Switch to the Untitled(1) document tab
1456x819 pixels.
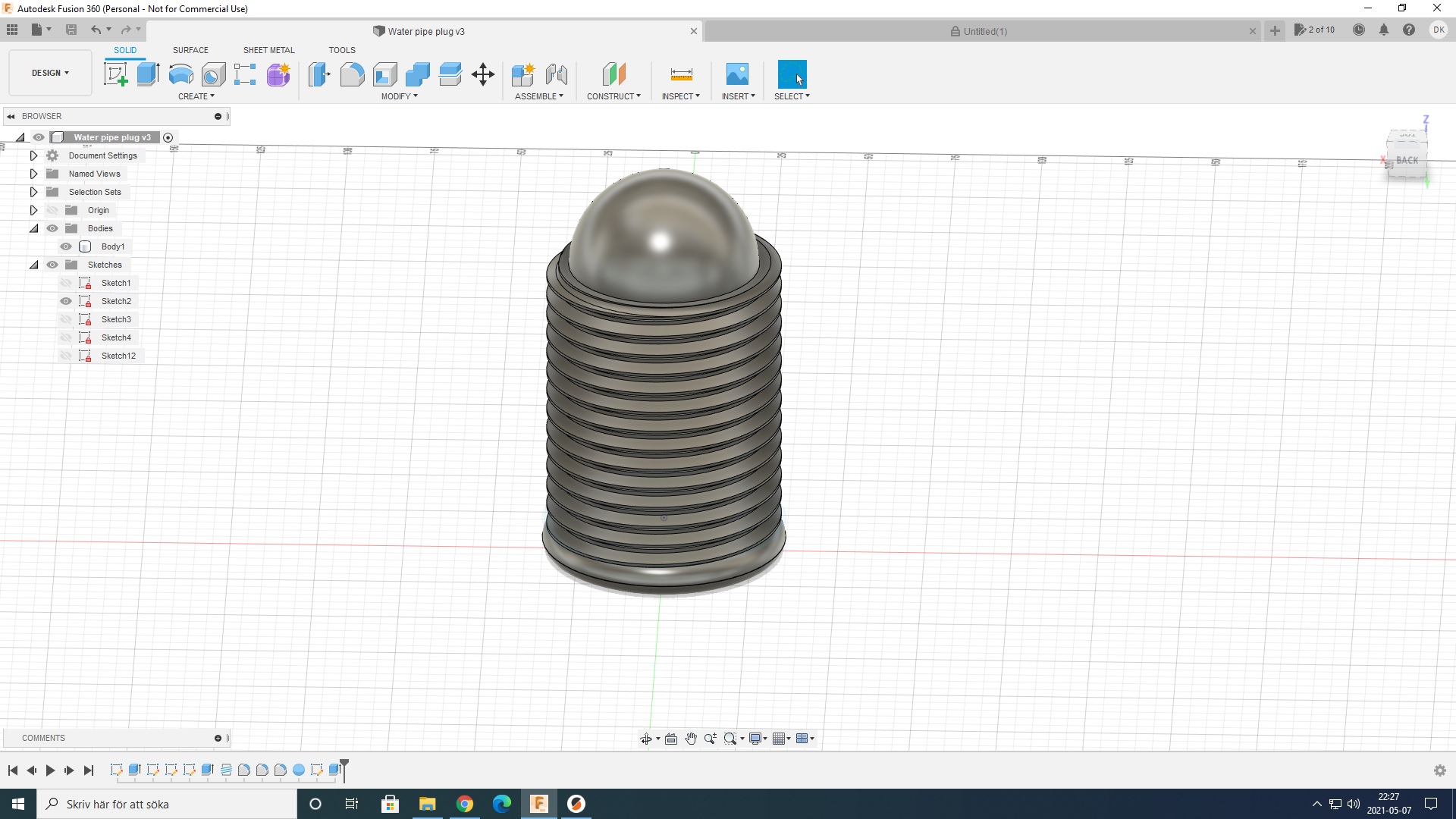point(982,31)
